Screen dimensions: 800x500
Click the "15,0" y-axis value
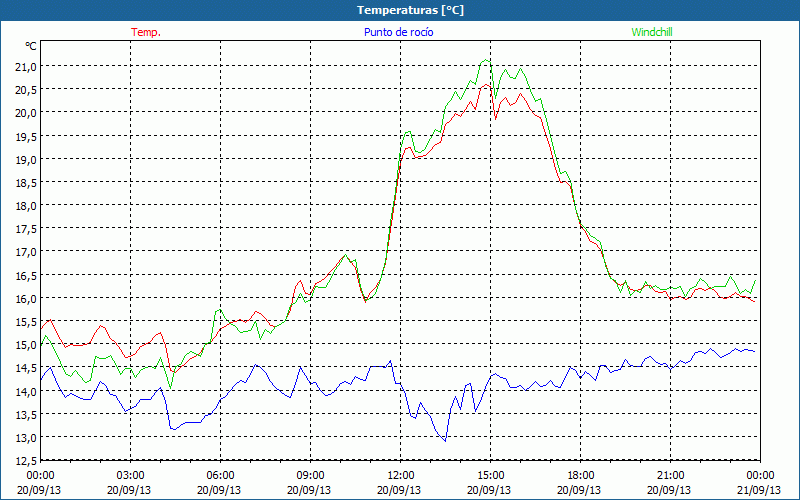coord(27,345)
